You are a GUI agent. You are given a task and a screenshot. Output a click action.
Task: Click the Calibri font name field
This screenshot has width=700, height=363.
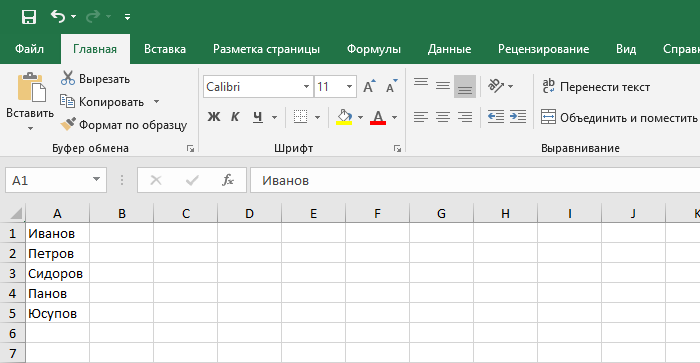tap(252, 87)
